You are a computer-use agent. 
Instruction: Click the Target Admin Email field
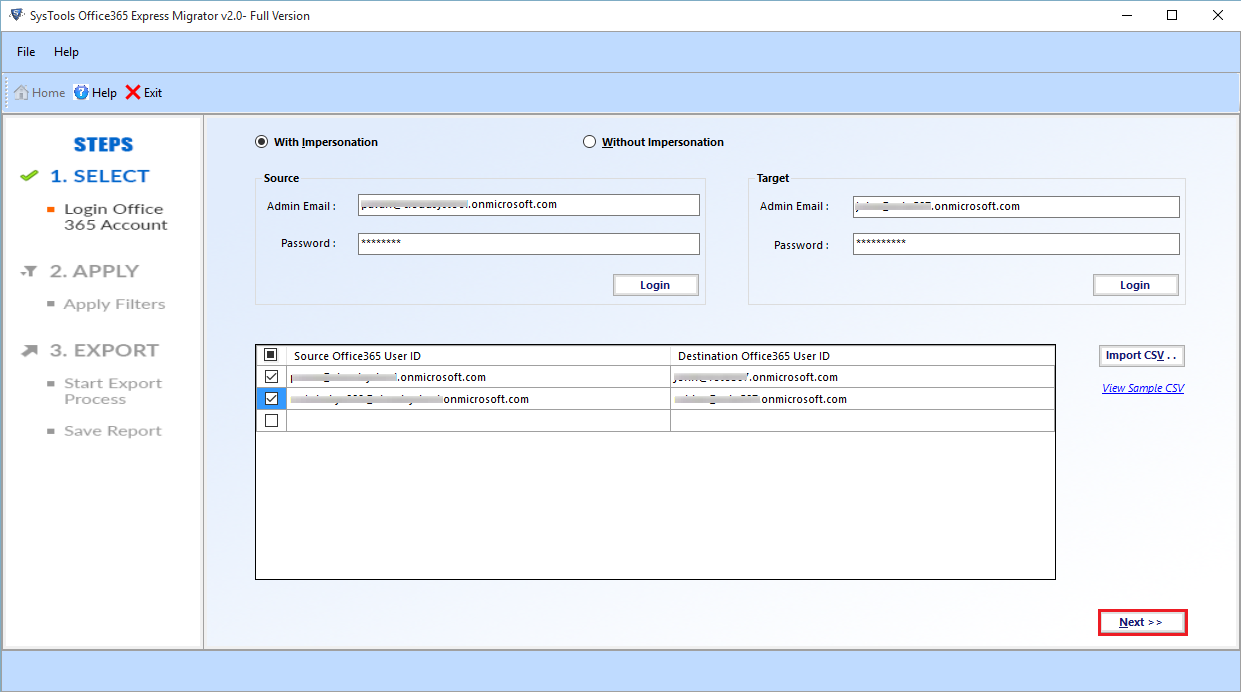pos(1016,207)
